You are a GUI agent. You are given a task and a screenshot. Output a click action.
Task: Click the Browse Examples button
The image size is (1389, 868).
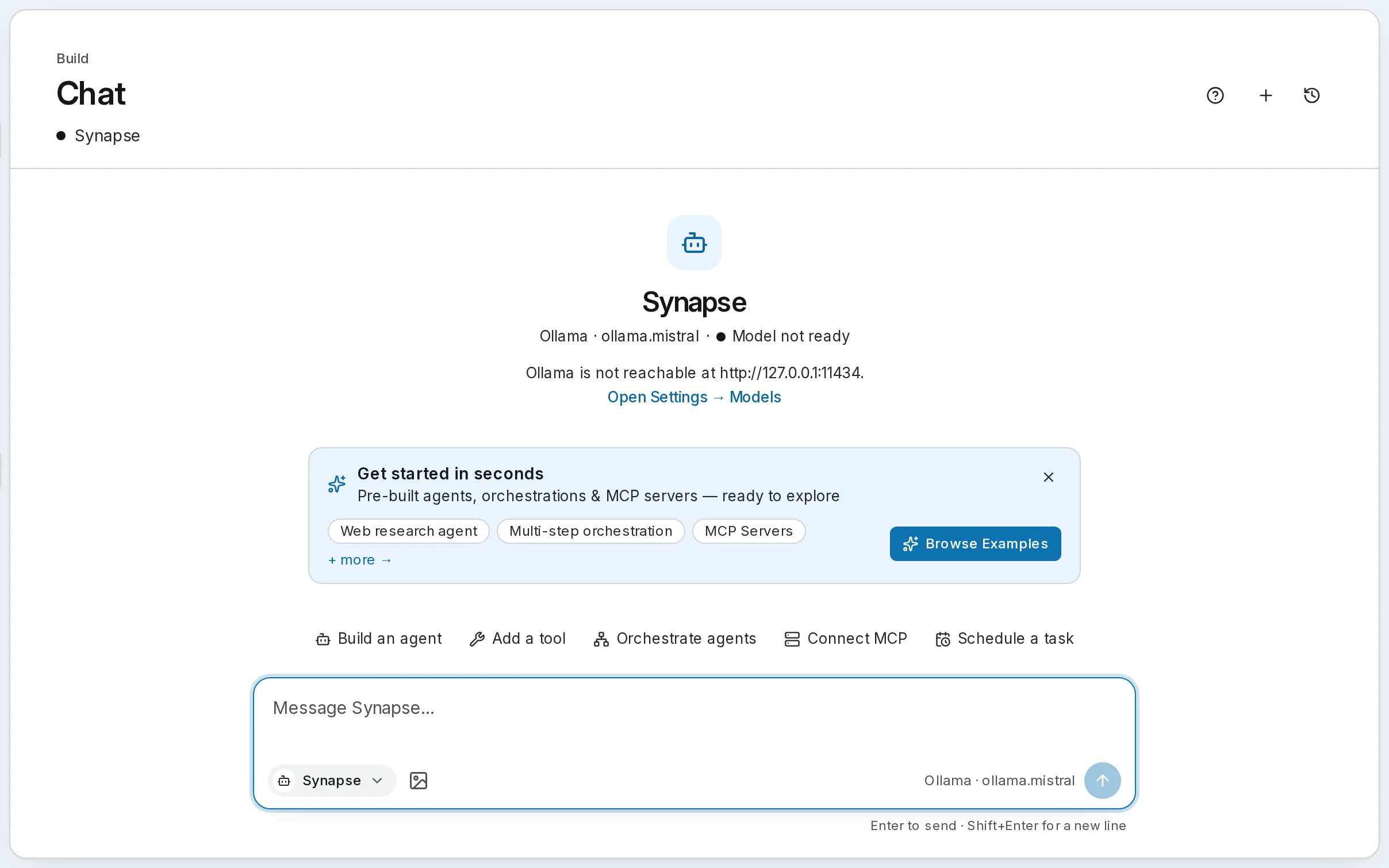click(x=975, y=544)
